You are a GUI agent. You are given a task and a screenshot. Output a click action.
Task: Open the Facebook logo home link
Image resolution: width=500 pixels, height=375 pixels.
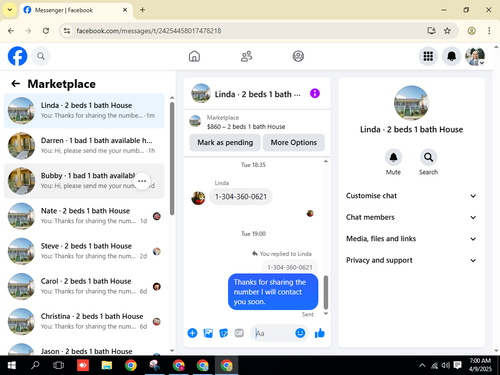click(x=17, y=56)
